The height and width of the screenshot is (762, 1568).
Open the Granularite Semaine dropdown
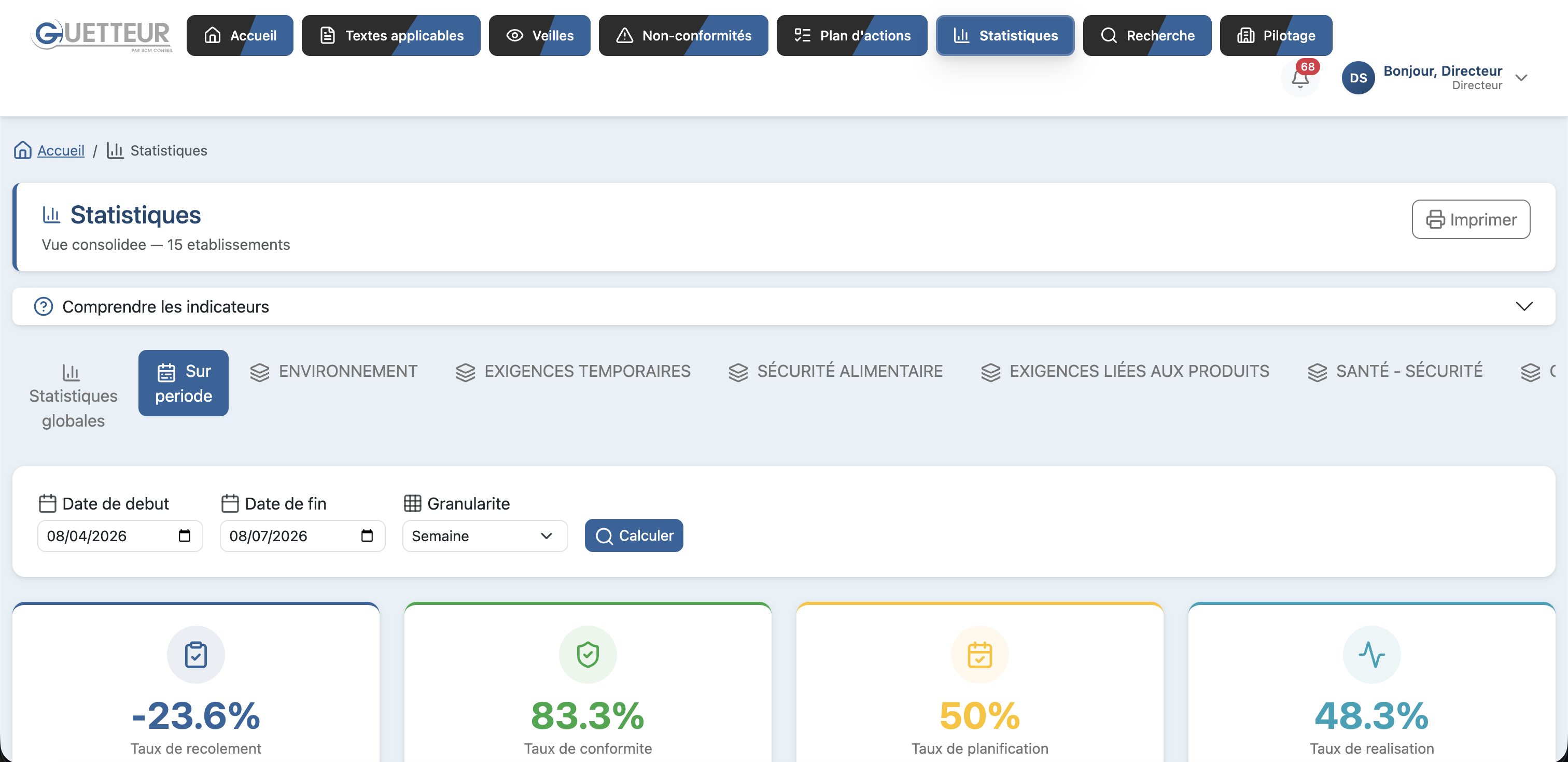(485, 535)
